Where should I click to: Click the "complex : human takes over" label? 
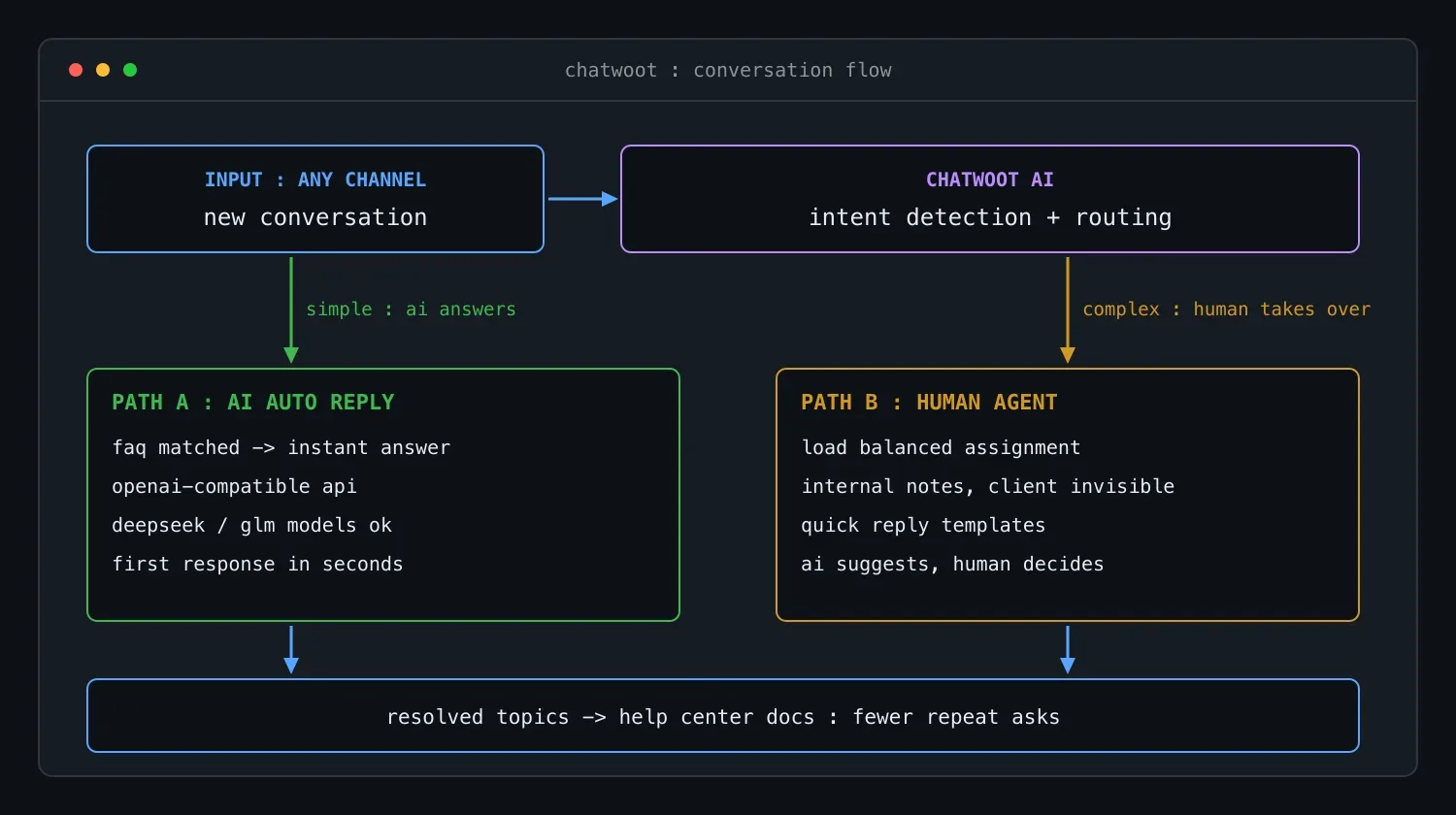pyautogui.click(x=1227, y=310)
